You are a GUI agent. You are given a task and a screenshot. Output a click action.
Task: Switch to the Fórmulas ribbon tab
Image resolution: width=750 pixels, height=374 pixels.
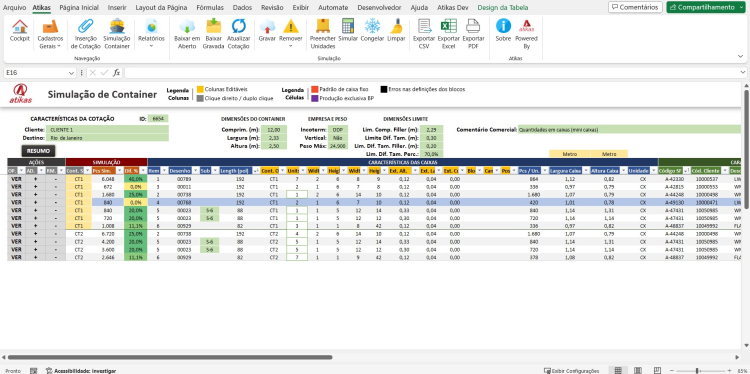(210, 8)
